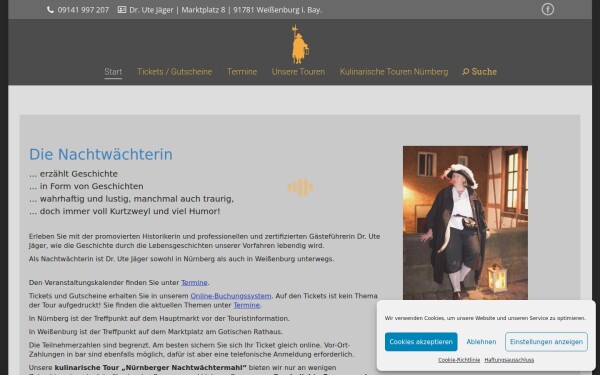Open the Facebook icon in top bar
This screenshot has width=600, height=375.
548,9
